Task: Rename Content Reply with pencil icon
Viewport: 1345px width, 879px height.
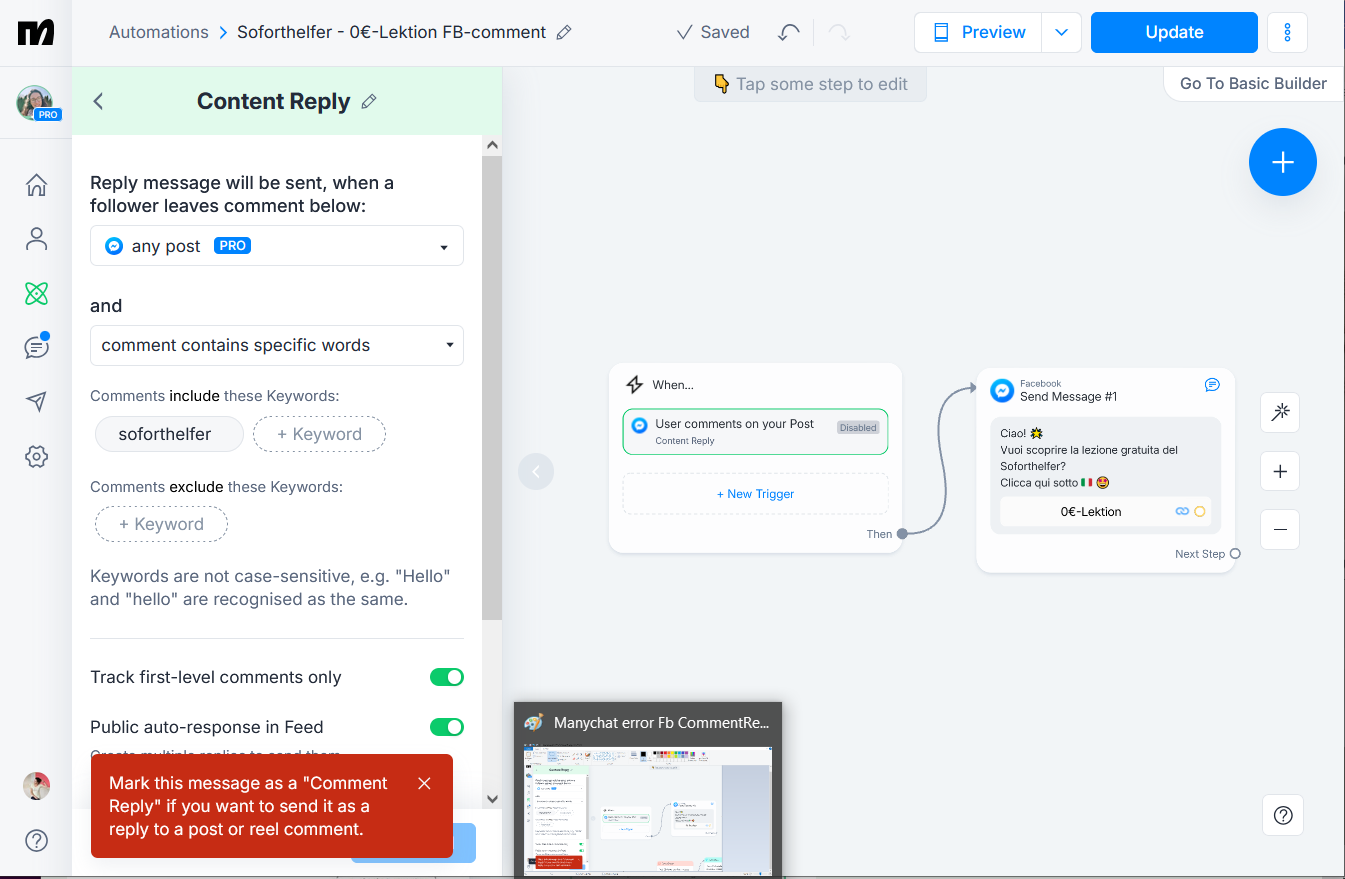Action: pyautogui.click(x=369, y=101)
